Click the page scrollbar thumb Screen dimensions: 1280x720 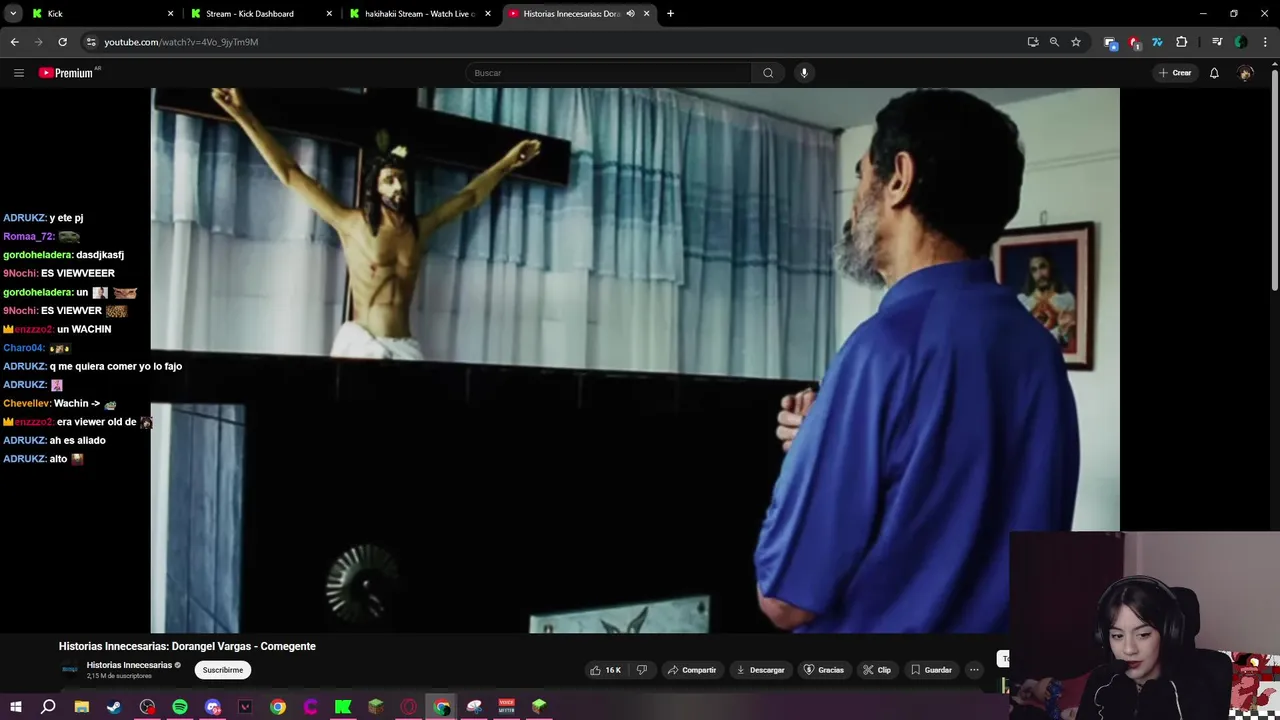click(x=1274, y=180)
